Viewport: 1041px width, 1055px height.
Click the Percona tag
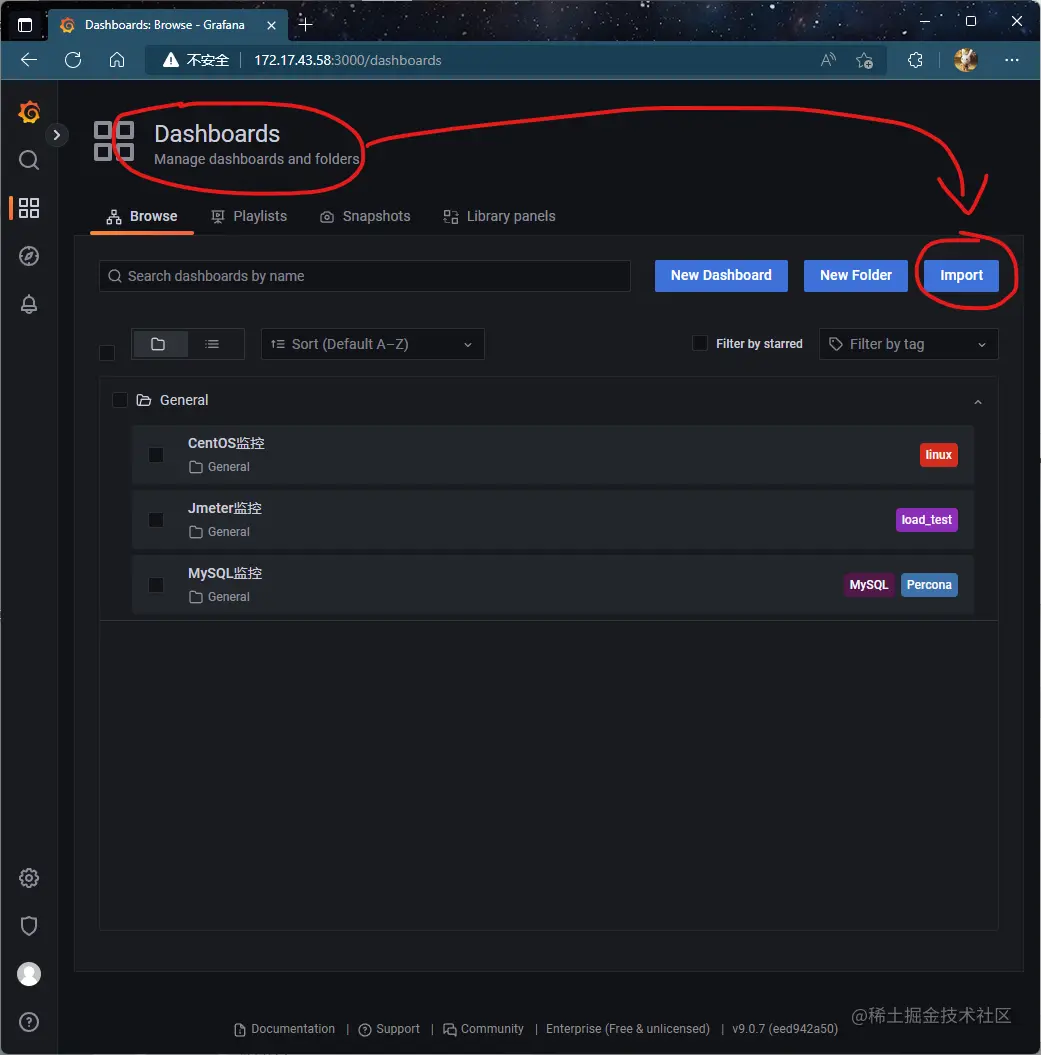[x=929, y=585]
